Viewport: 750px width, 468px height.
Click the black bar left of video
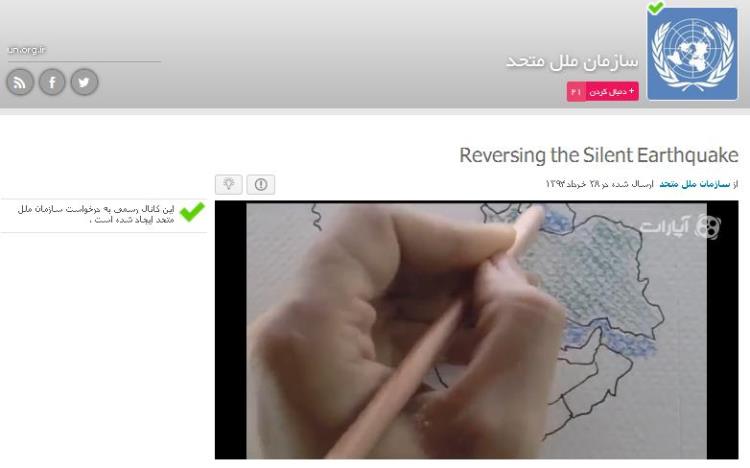coord(231,330)
